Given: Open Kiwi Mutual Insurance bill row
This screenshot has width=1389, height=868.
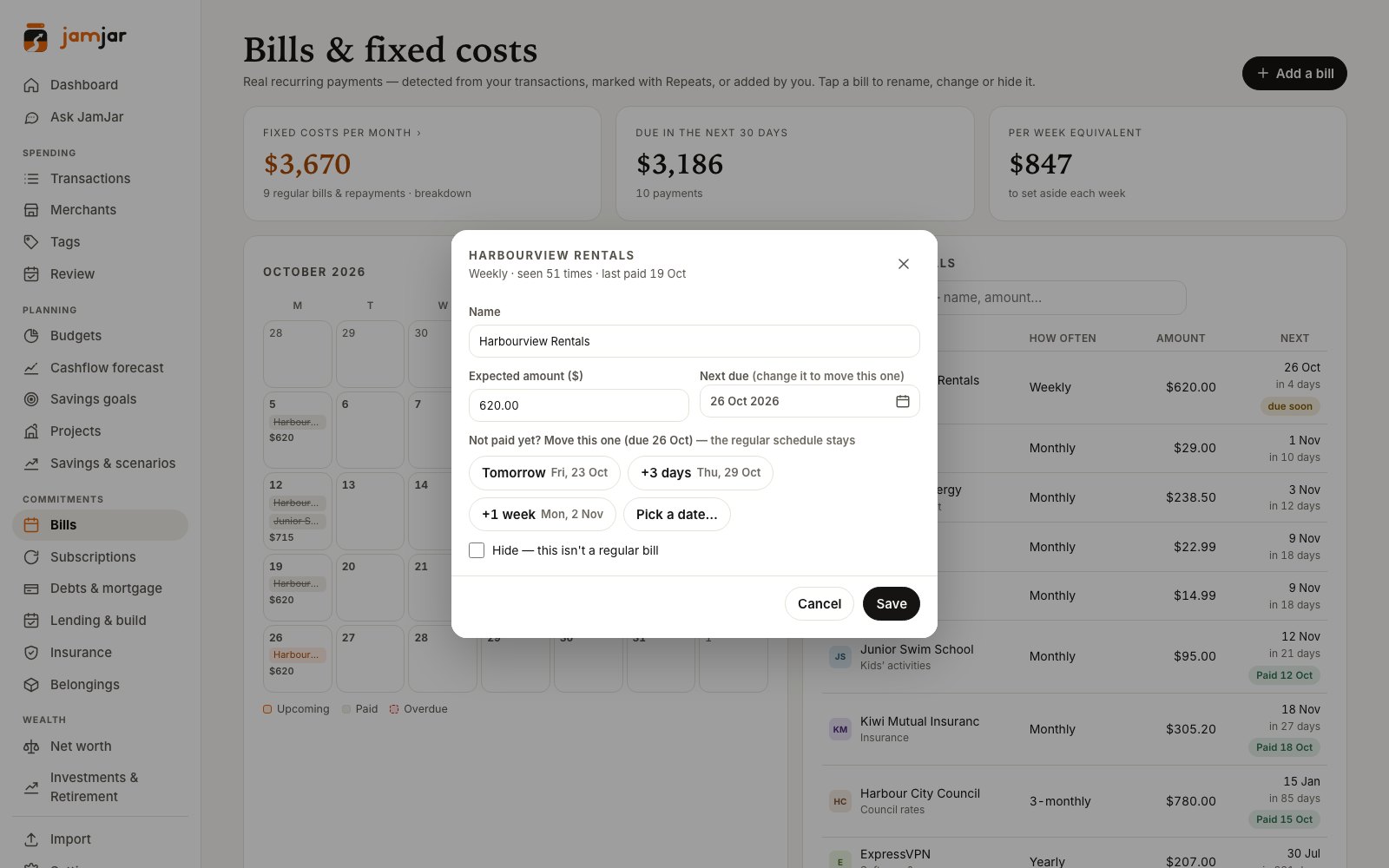Looking at the screenshot, I should point(1074,729).
